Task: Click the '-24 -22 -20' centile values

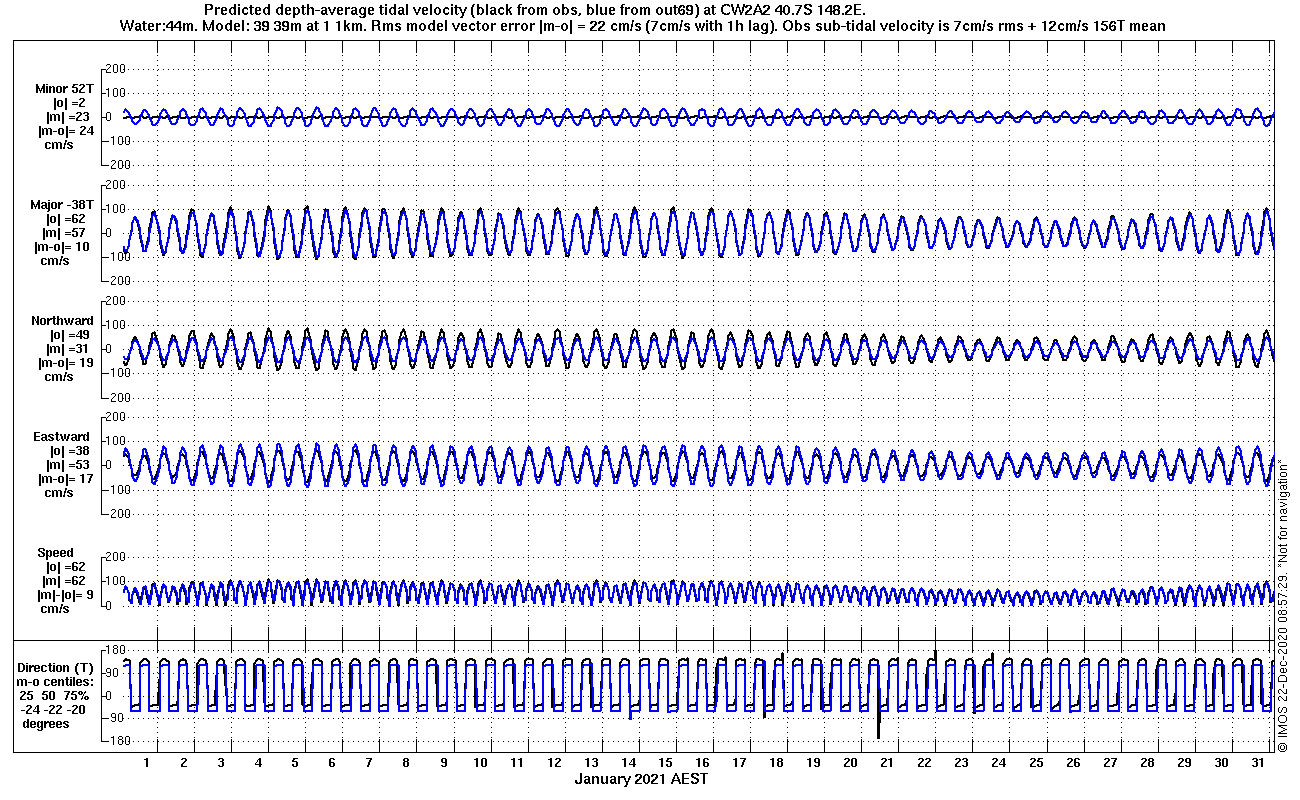Action: click(x=55, y=709)
